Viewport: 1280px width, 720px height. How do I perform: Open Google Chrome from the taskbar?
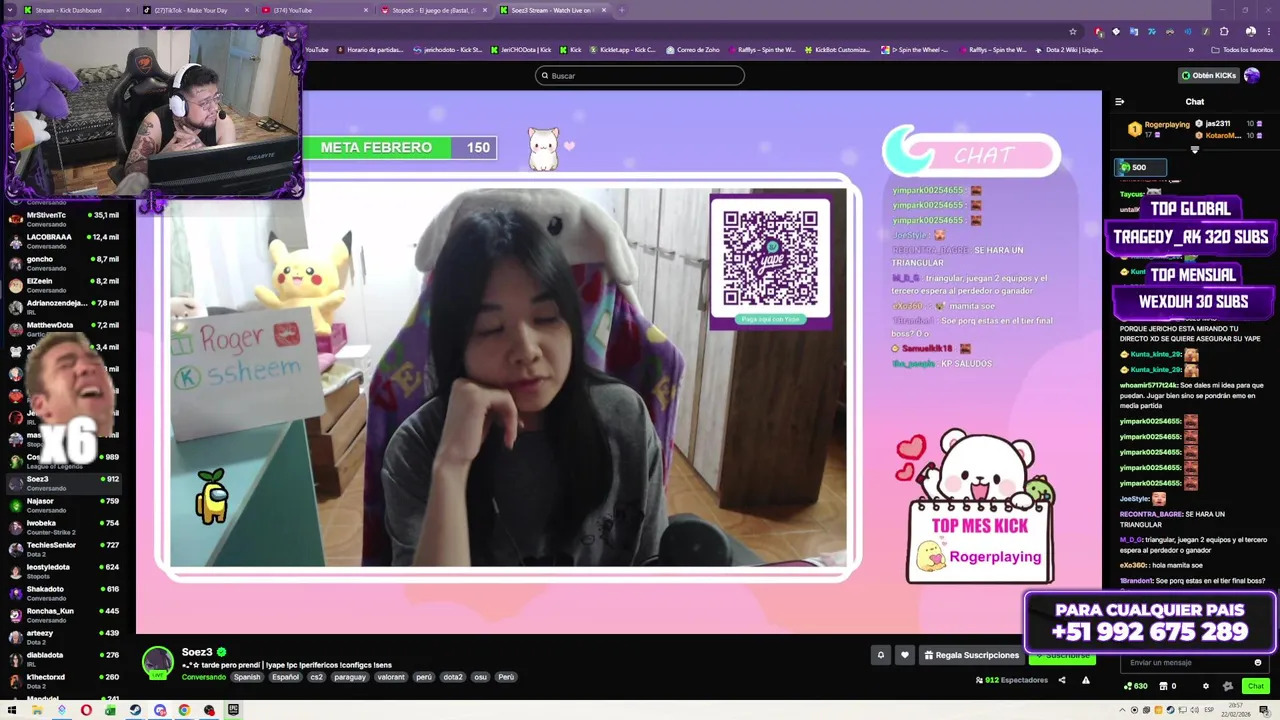184,710
